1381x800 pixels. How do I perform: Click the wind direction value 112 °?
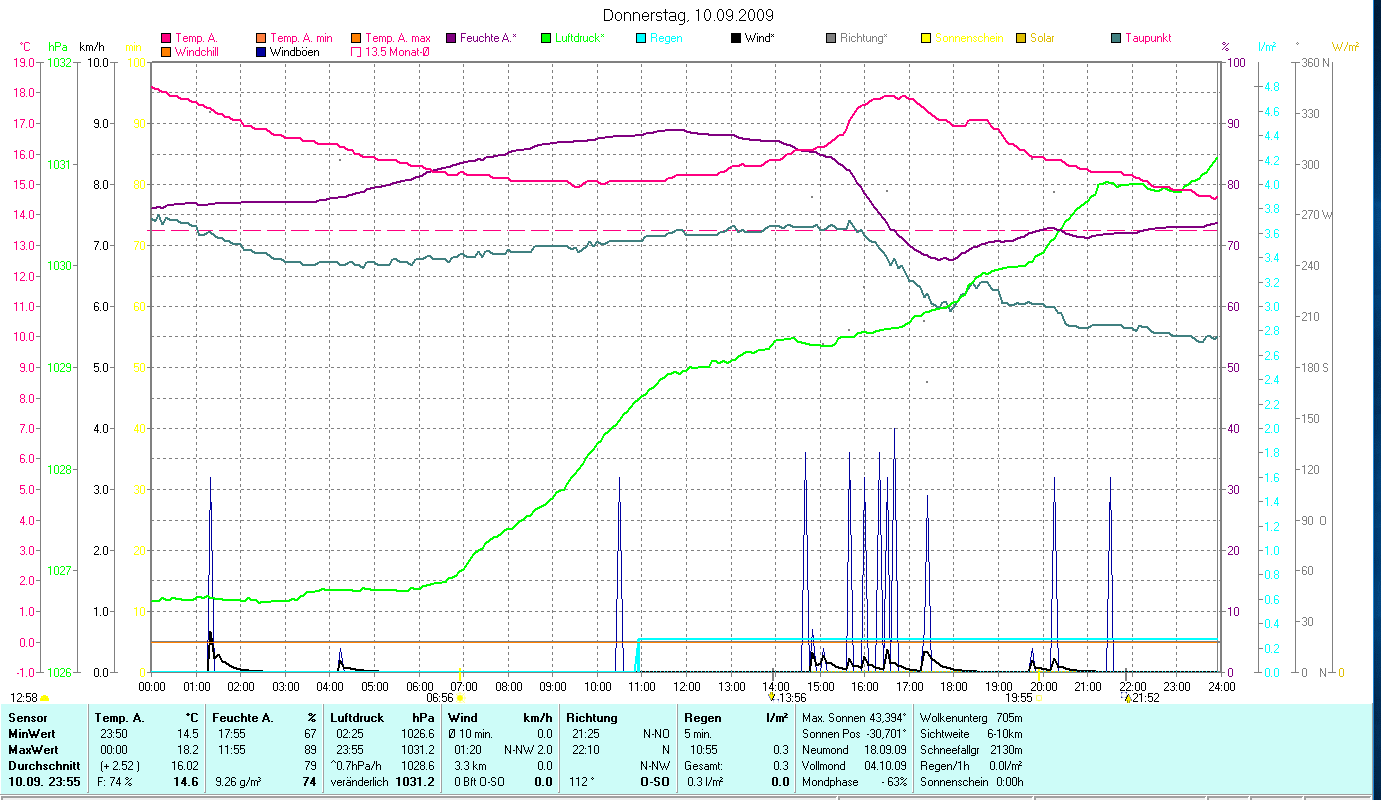click(x=582, y=782)
